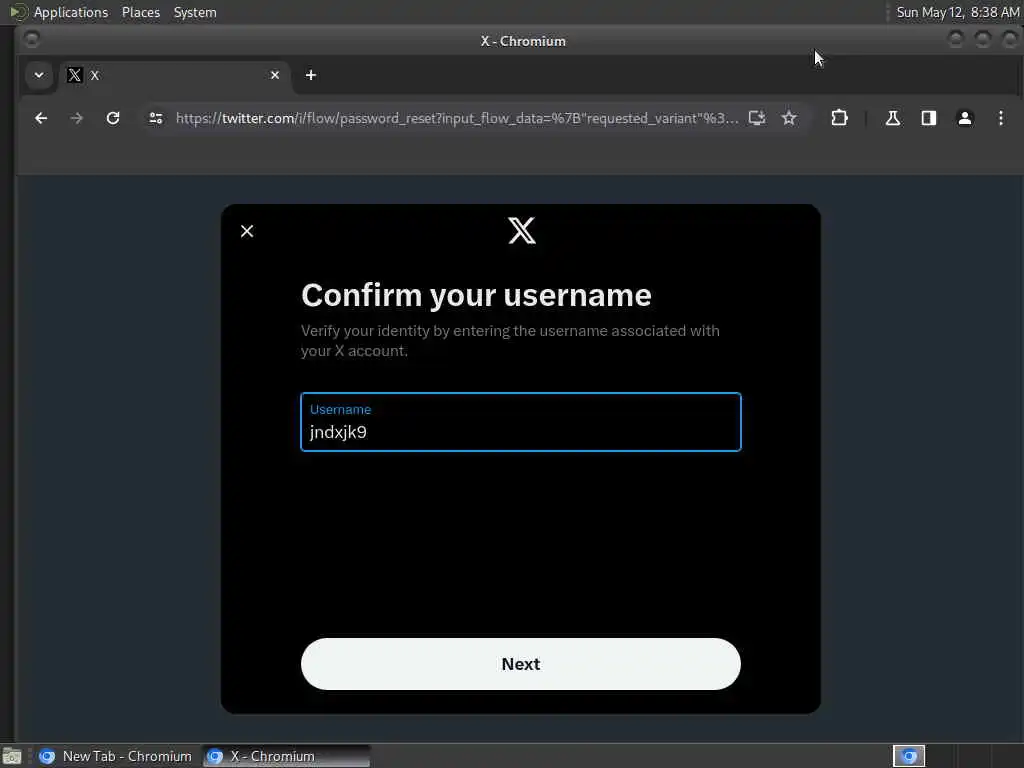Click the show desktop icon in taskbar

[x=12, y=756]
